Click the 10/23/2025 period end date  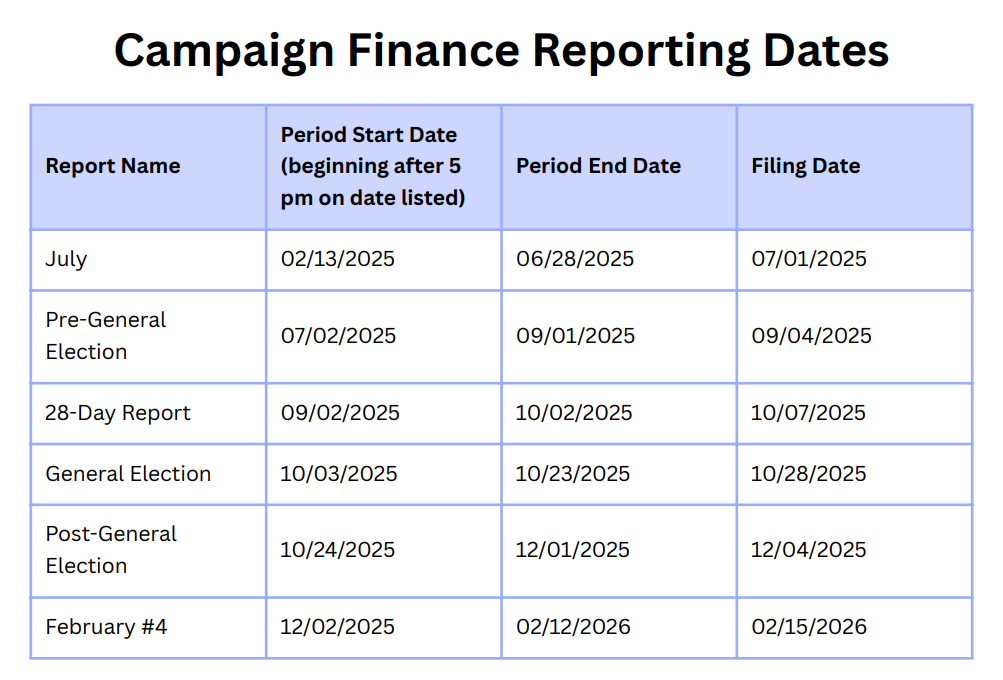coord(573,474)
